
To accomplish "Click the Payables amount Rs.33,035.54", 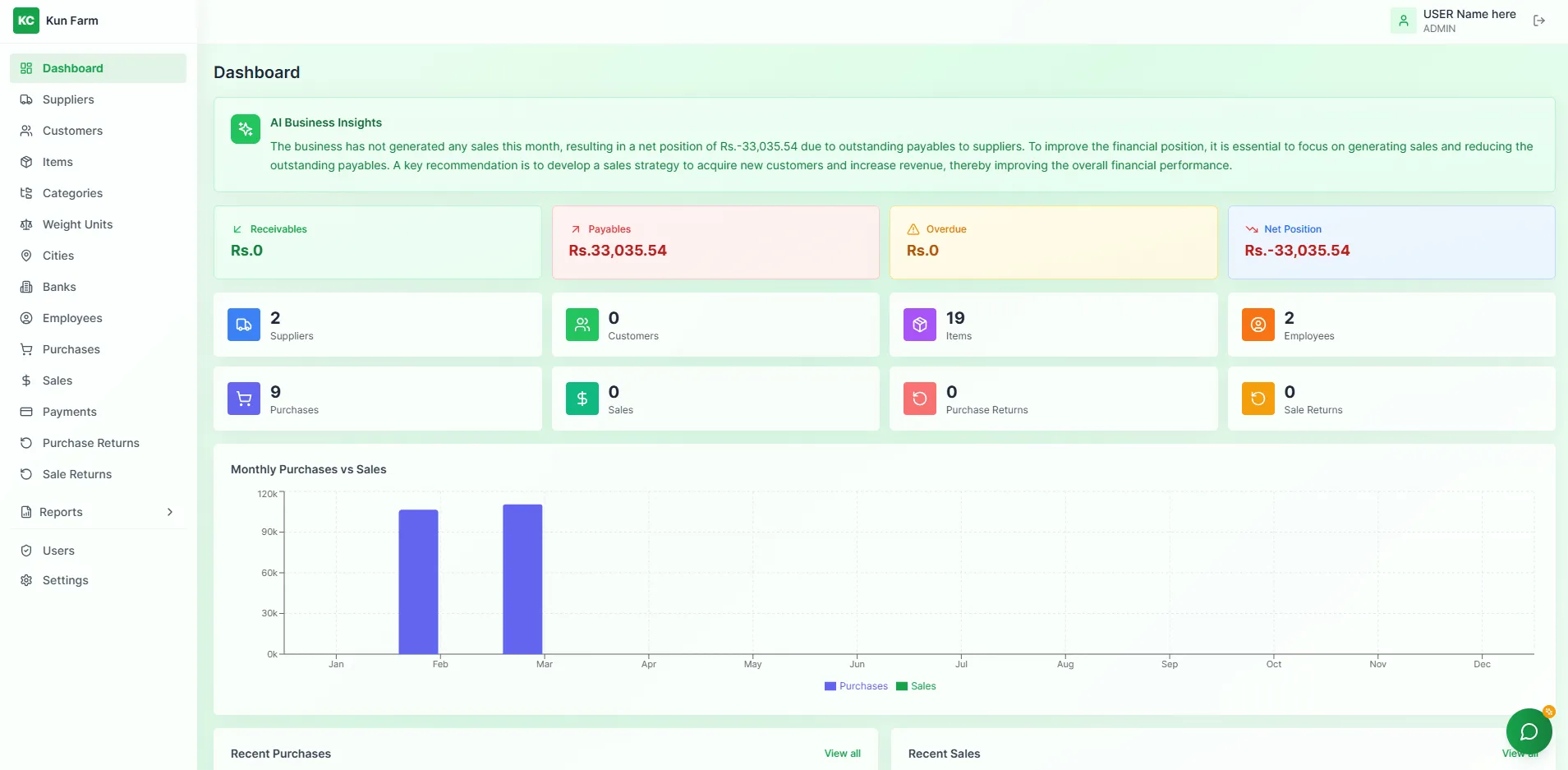I will (618, 251).
